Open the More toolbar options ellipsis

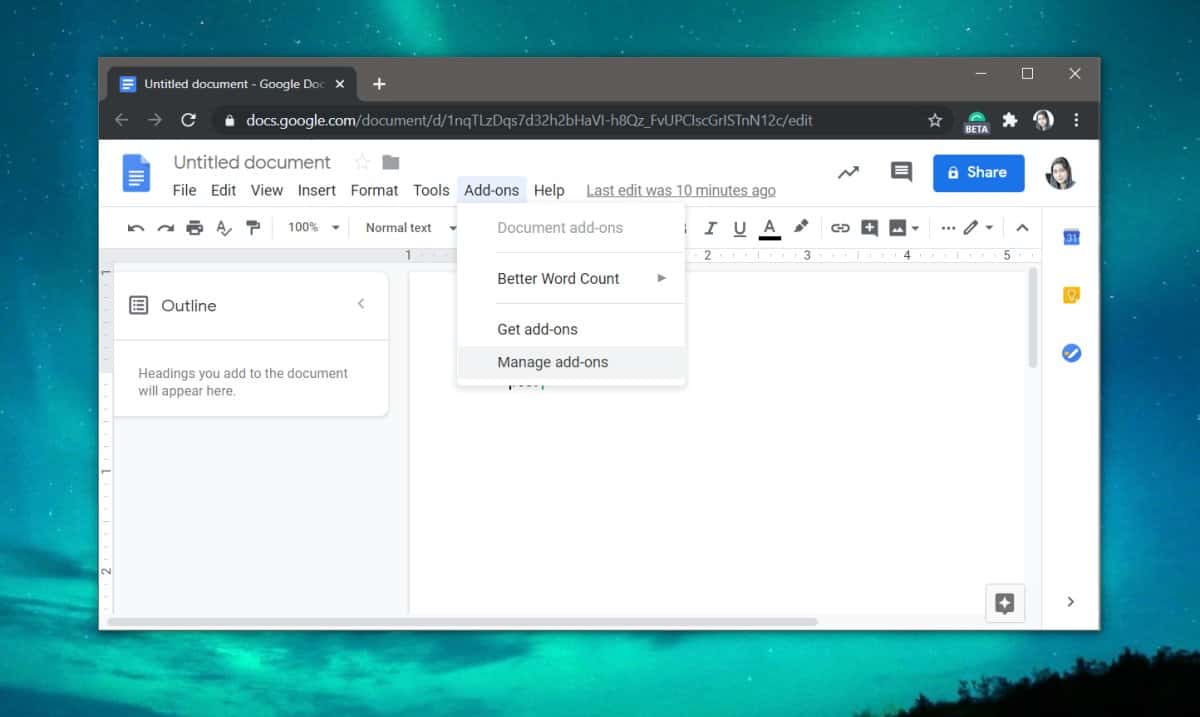948,228
